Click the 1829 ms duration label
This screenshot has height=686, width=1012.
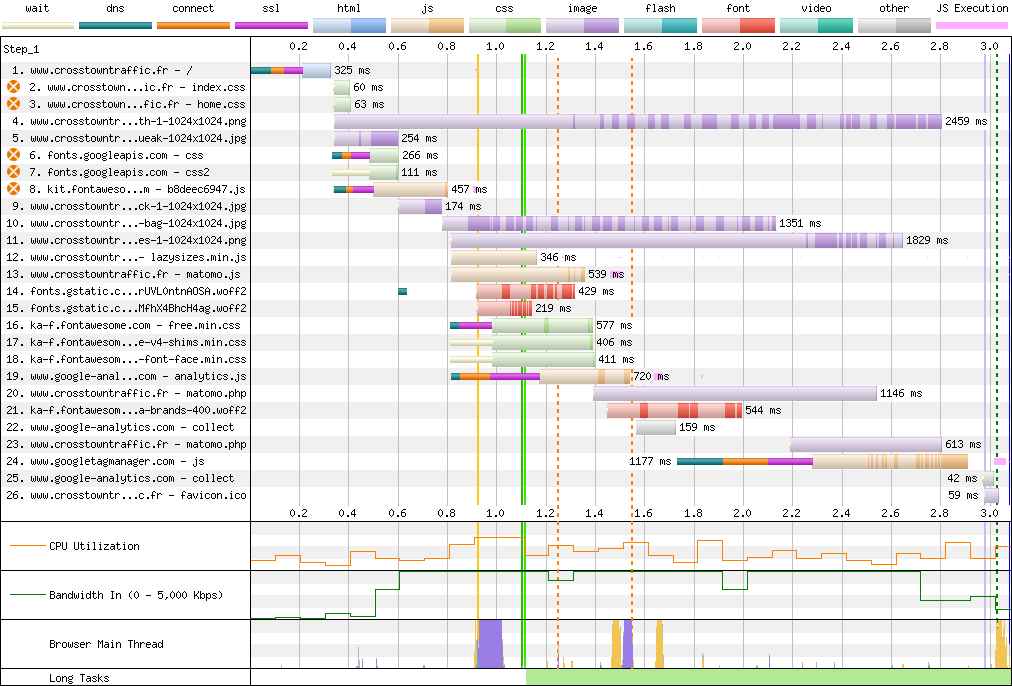click(x=927, y=240)
